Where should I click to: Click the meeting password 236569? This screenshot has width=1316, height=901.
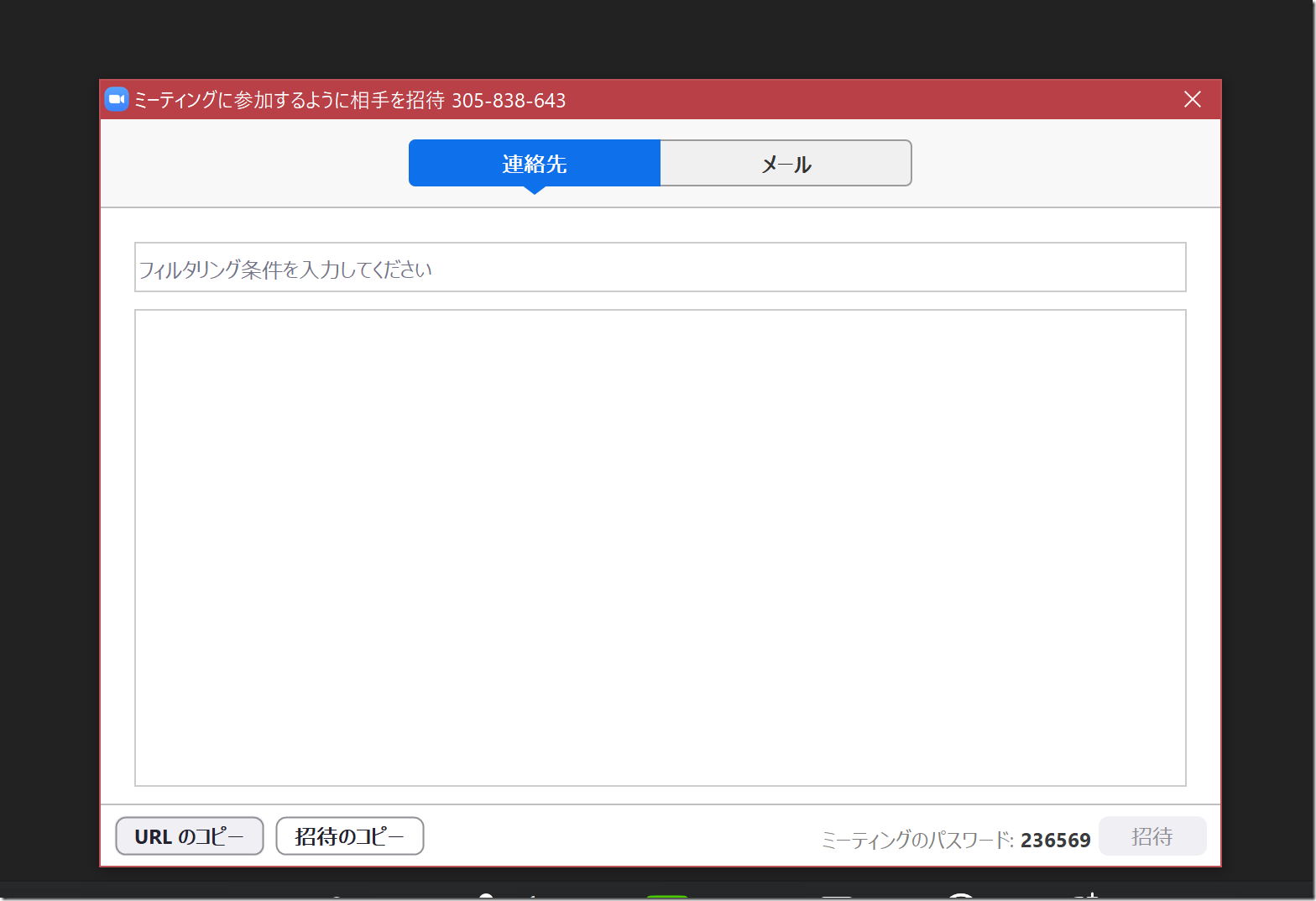pos(1055,840)
